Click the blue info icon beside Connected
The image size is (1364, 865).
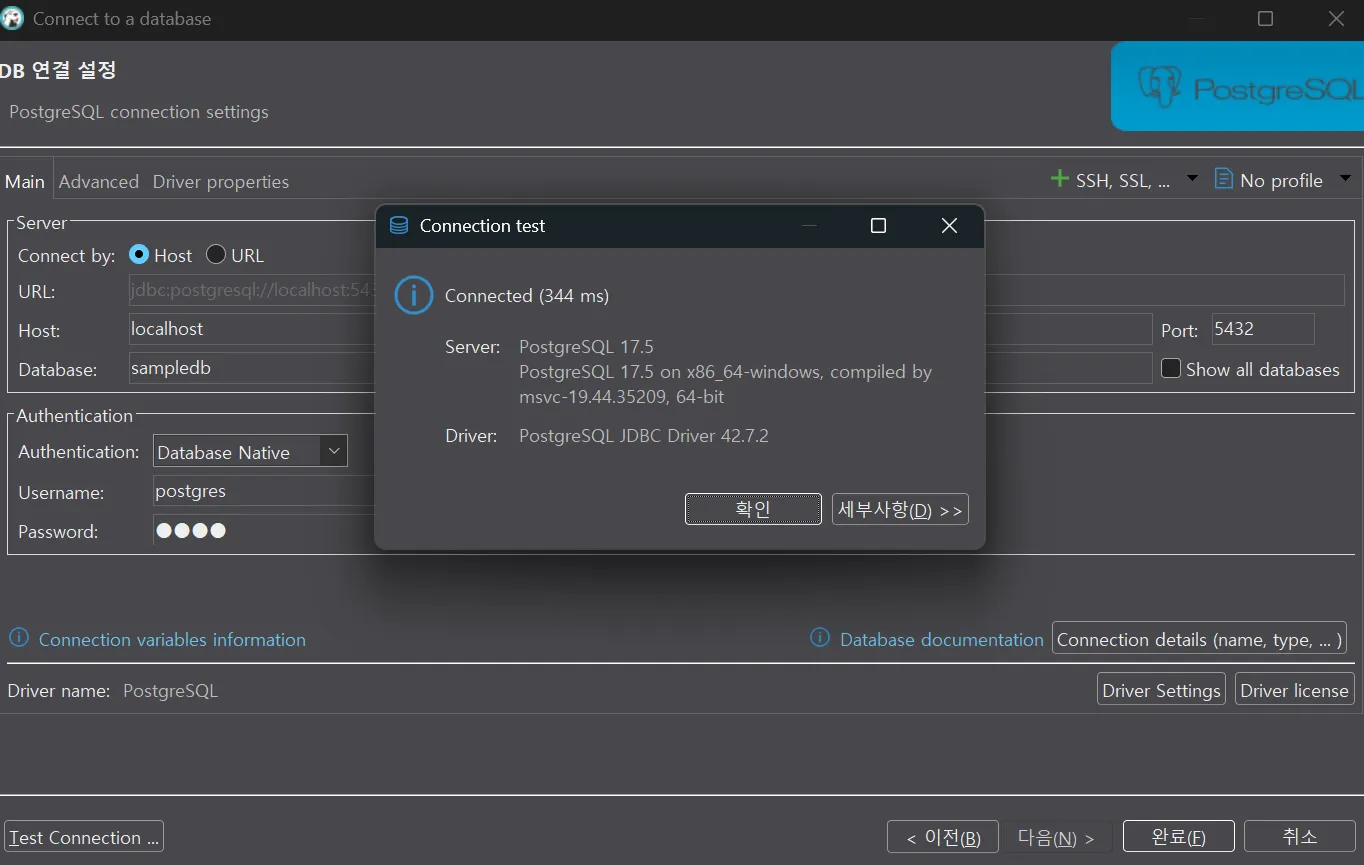tap(414, 296)
